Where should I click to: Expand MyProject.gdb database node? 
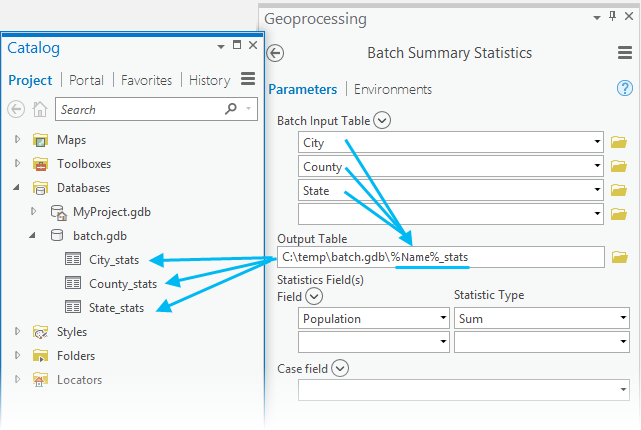tap(34, 212)
